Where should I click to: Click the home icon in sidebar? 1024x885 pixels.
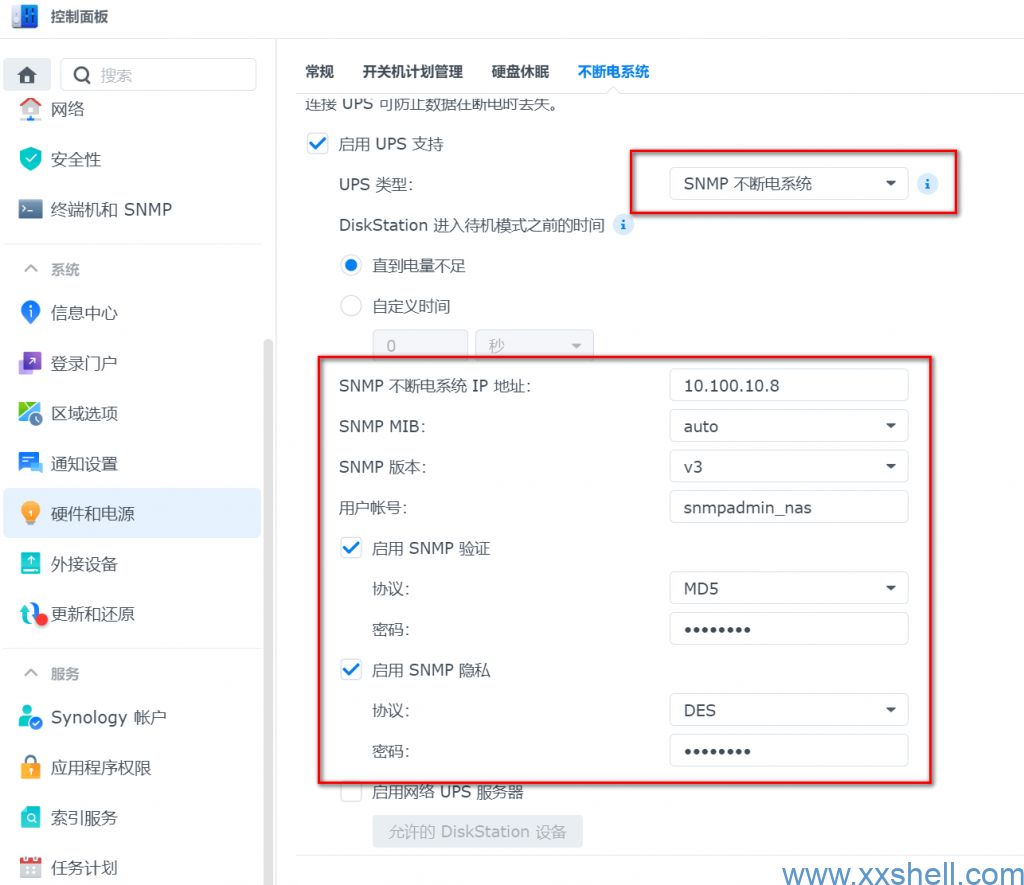[x=28, y=75]
